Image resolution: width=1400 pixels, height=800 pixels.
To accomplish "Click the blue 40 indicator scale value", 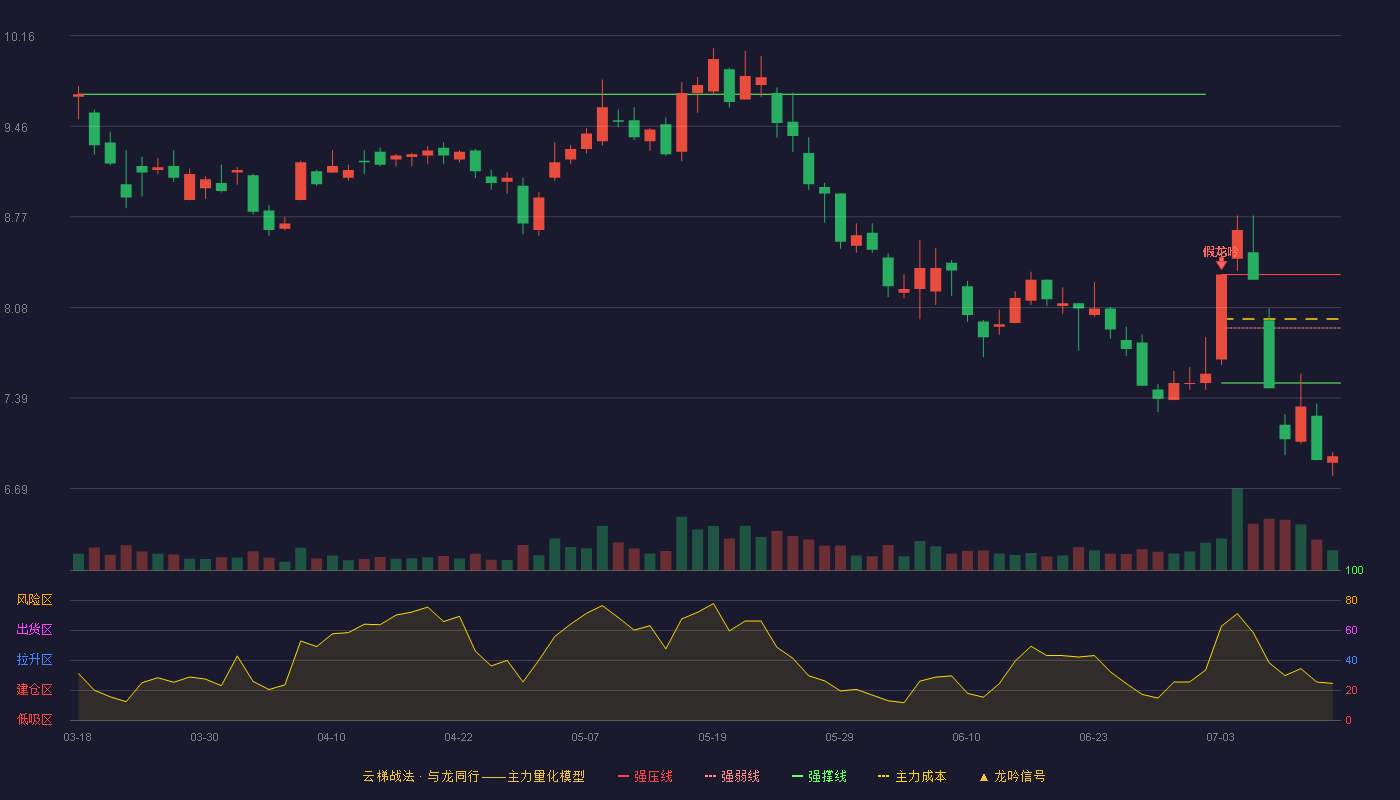I will 1351,660.
